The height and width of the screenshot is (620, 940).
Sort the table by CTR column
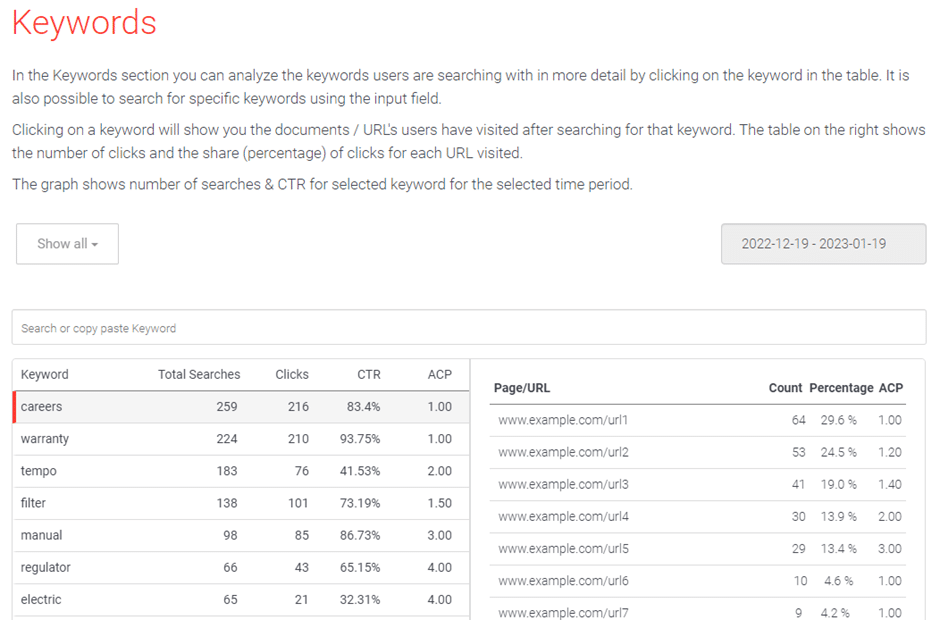pos(368,374)
